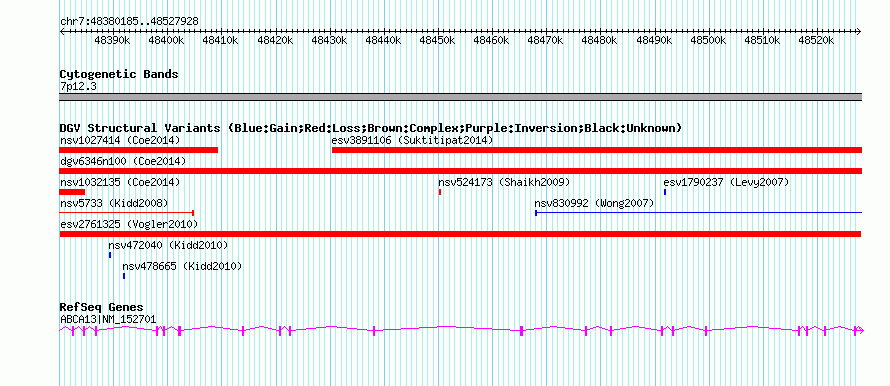Viewport: 890px width, 386px height.
Task: Click the 48430k ruler tick label
Action: click(329, 40)
